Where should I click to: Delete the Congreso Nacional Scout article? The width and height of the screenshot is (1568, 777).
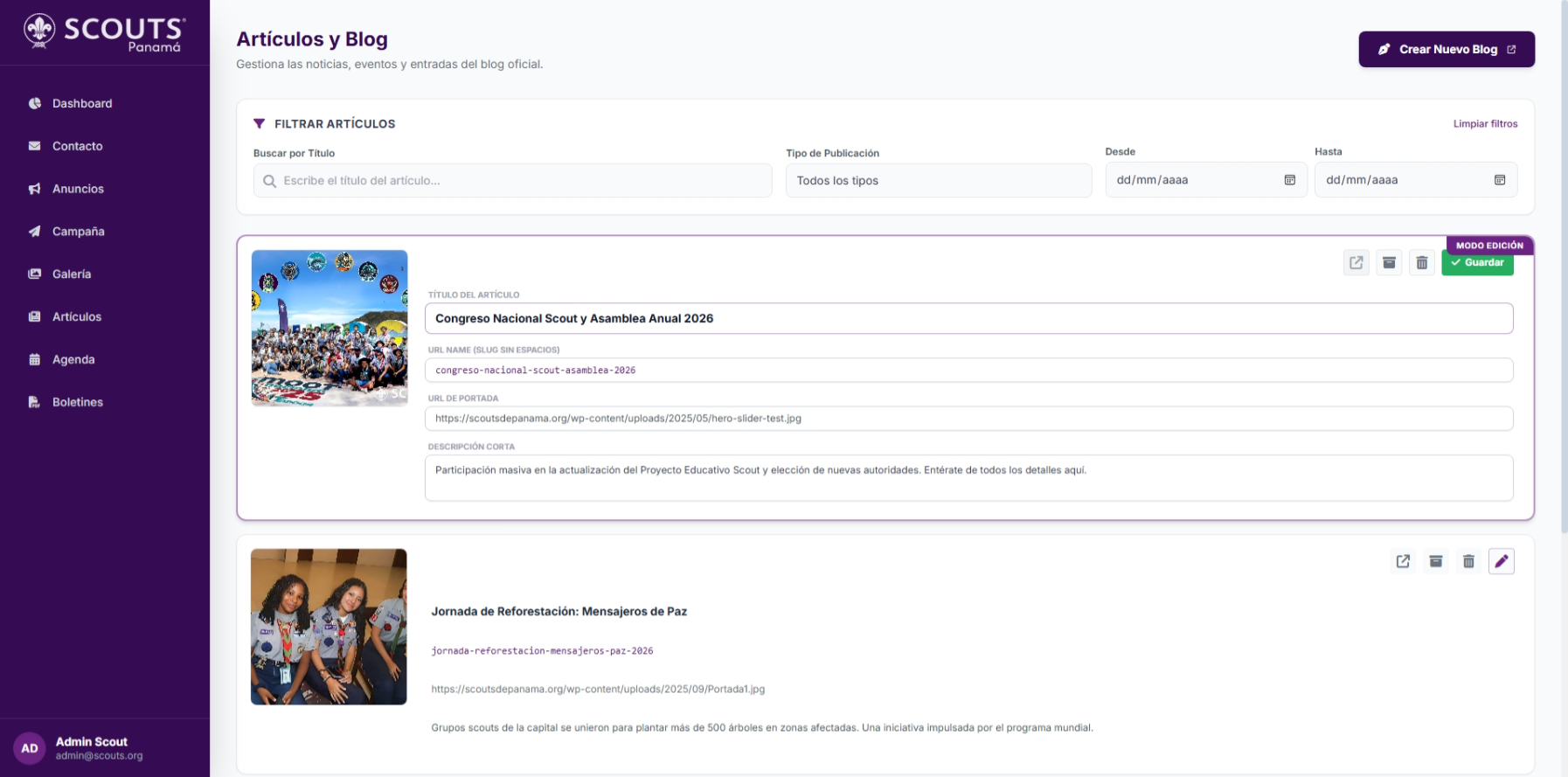pos(1422,262)
